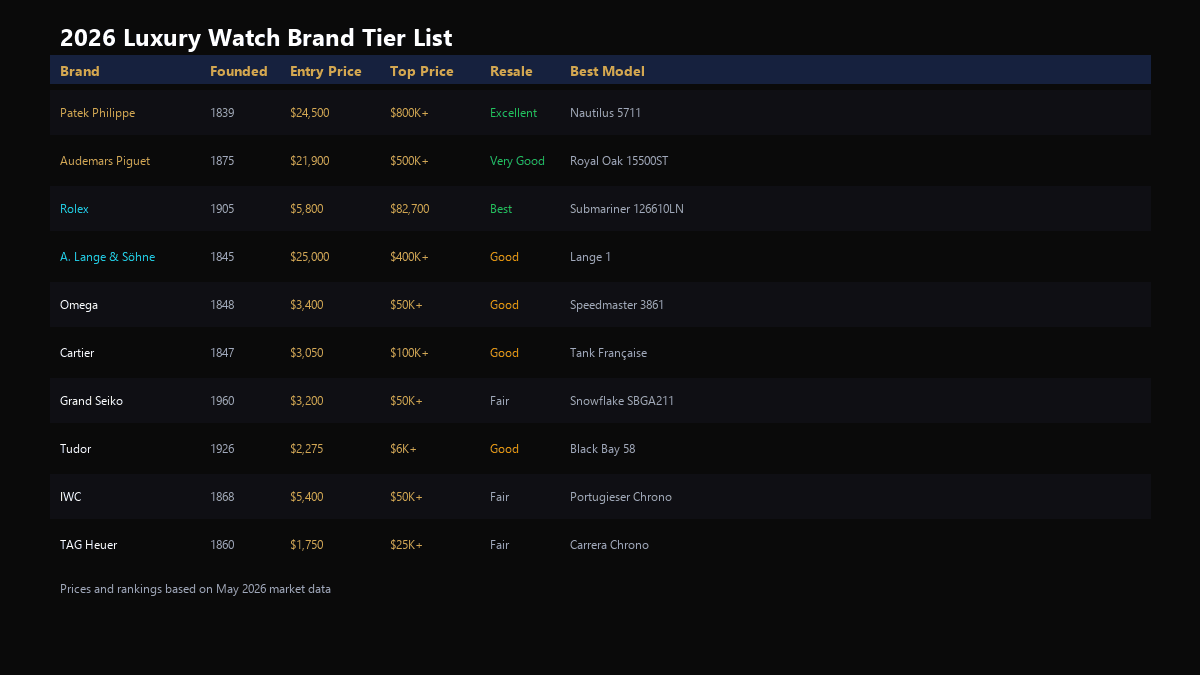Screen dimensions: 1200x675
Task: Click Tudor's Good resale rating
Action: coord(504,449)
